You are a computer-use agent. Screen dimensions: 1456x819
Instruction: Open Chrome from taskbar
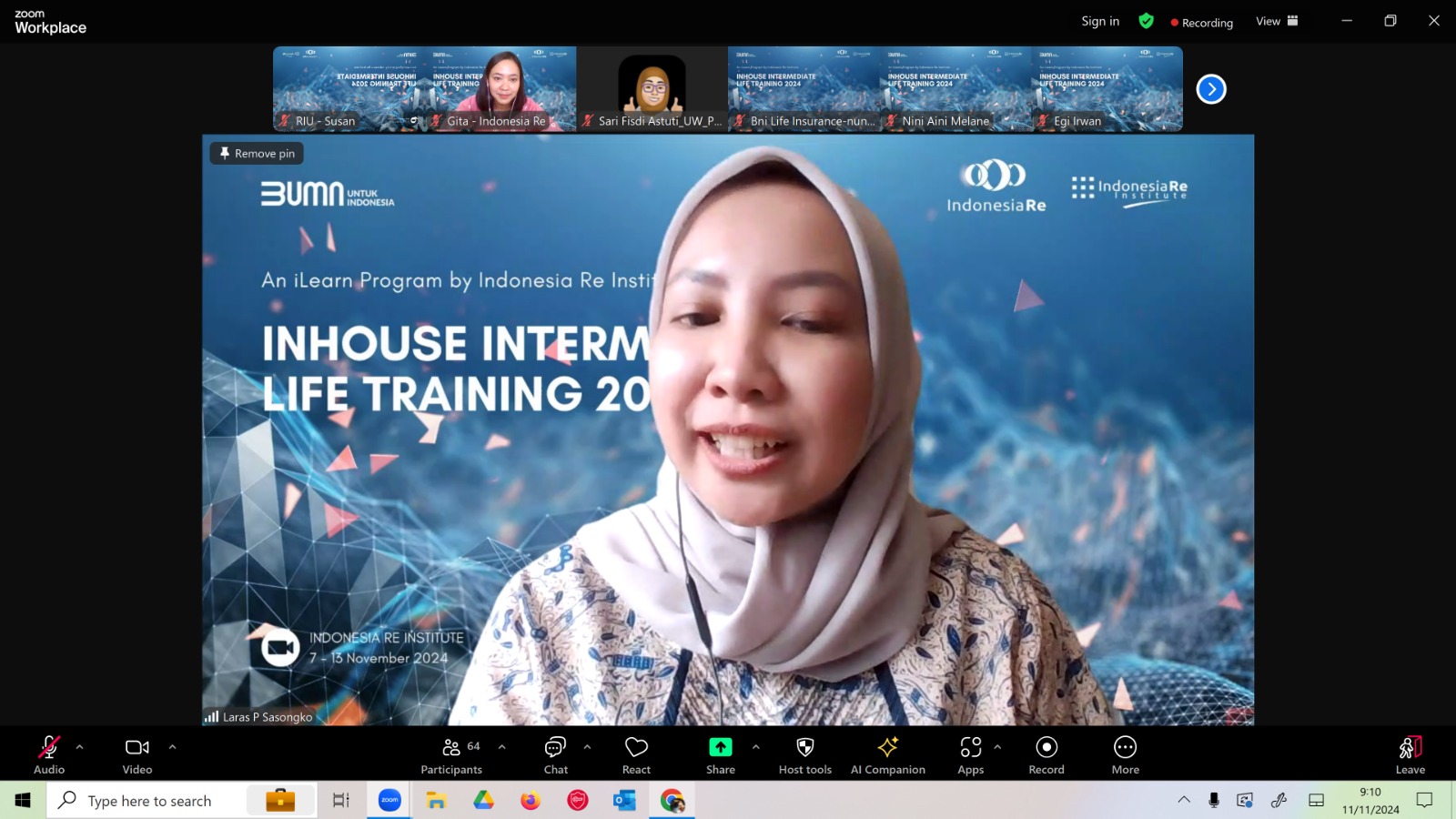pyautogui.click(x=672, y=801)
